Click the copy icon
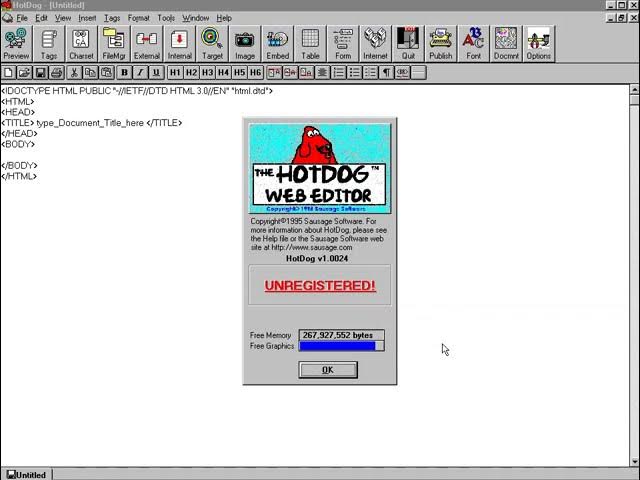Viewport: 640px width, 480px height. (90, 73)
